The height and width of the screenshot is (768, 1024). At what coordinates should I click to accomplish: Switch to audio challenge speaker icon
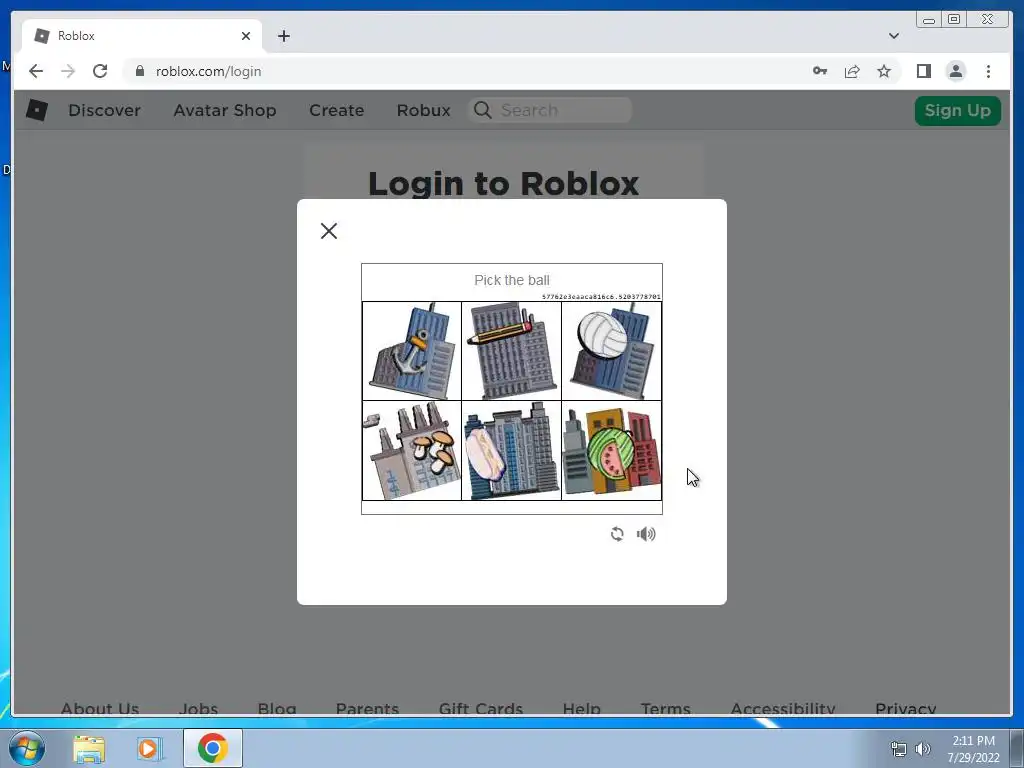pos(646,534)
